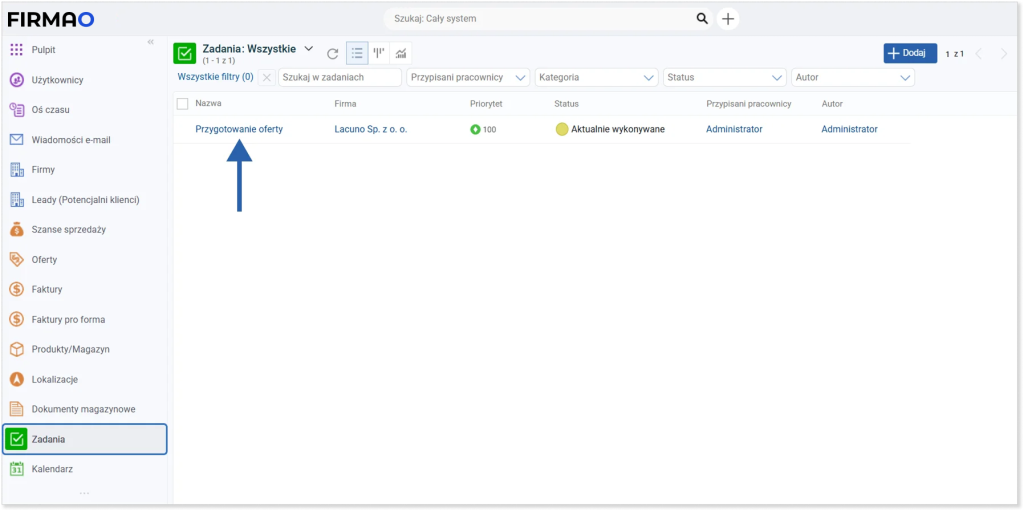Viewport: 1024px width, 511px height.
Task: Click the refresh tasks list icon
Action: [333, 53]
